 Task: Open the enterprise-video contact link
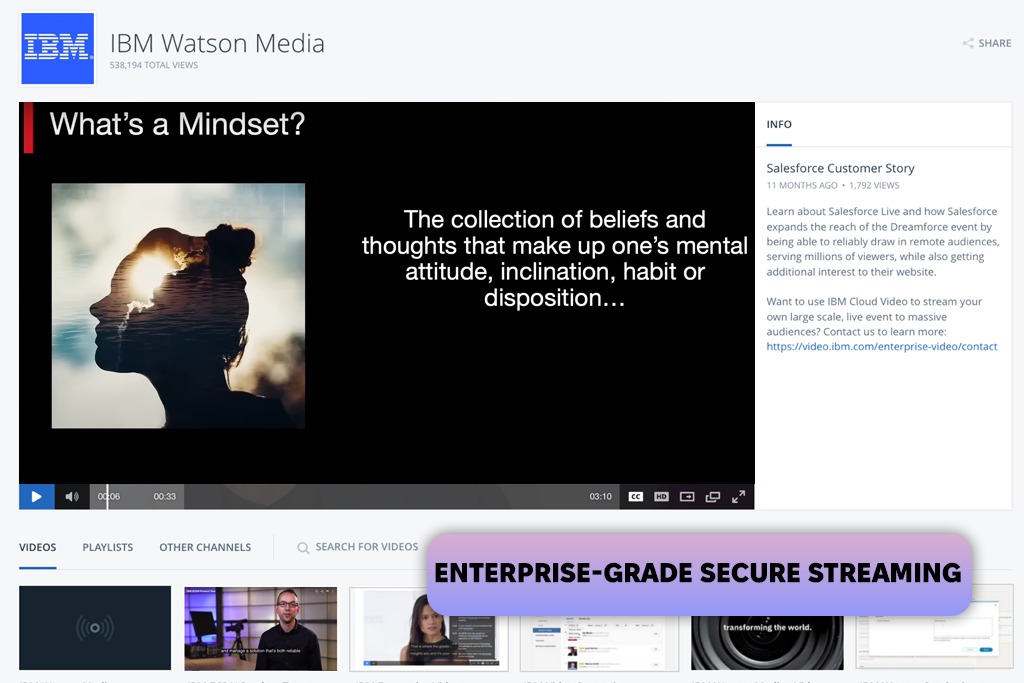coord(882,347)
